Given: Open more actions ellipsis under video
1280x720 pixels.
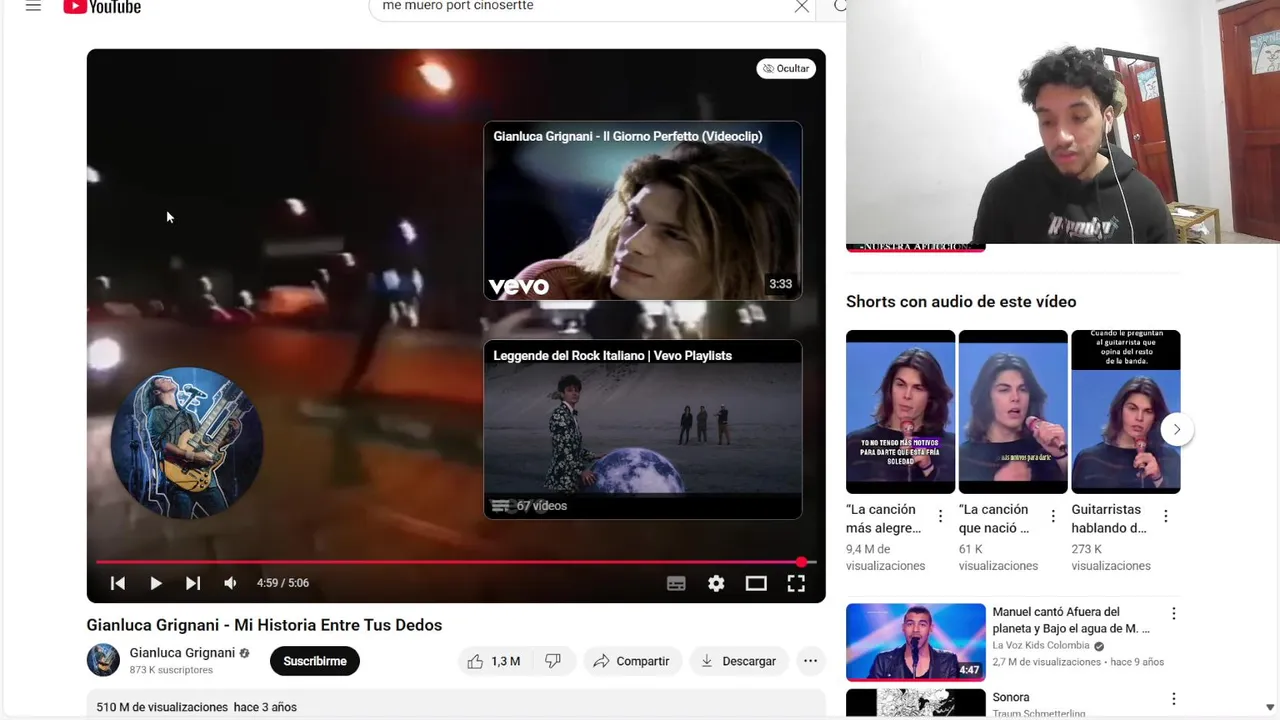Looking at the screenshot, I should click(811, 661).
